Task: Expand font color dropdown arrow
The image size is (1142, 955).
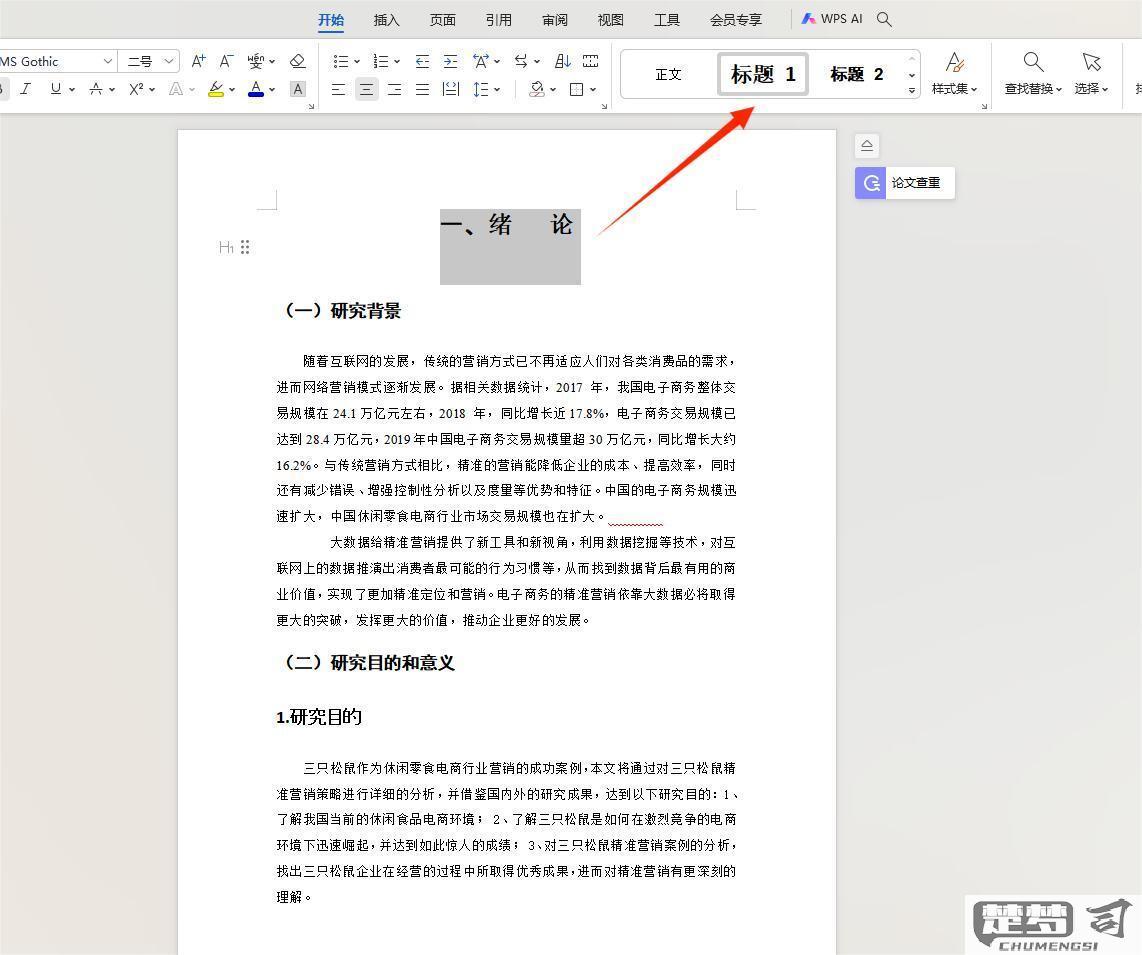Action: pos(272,90)
